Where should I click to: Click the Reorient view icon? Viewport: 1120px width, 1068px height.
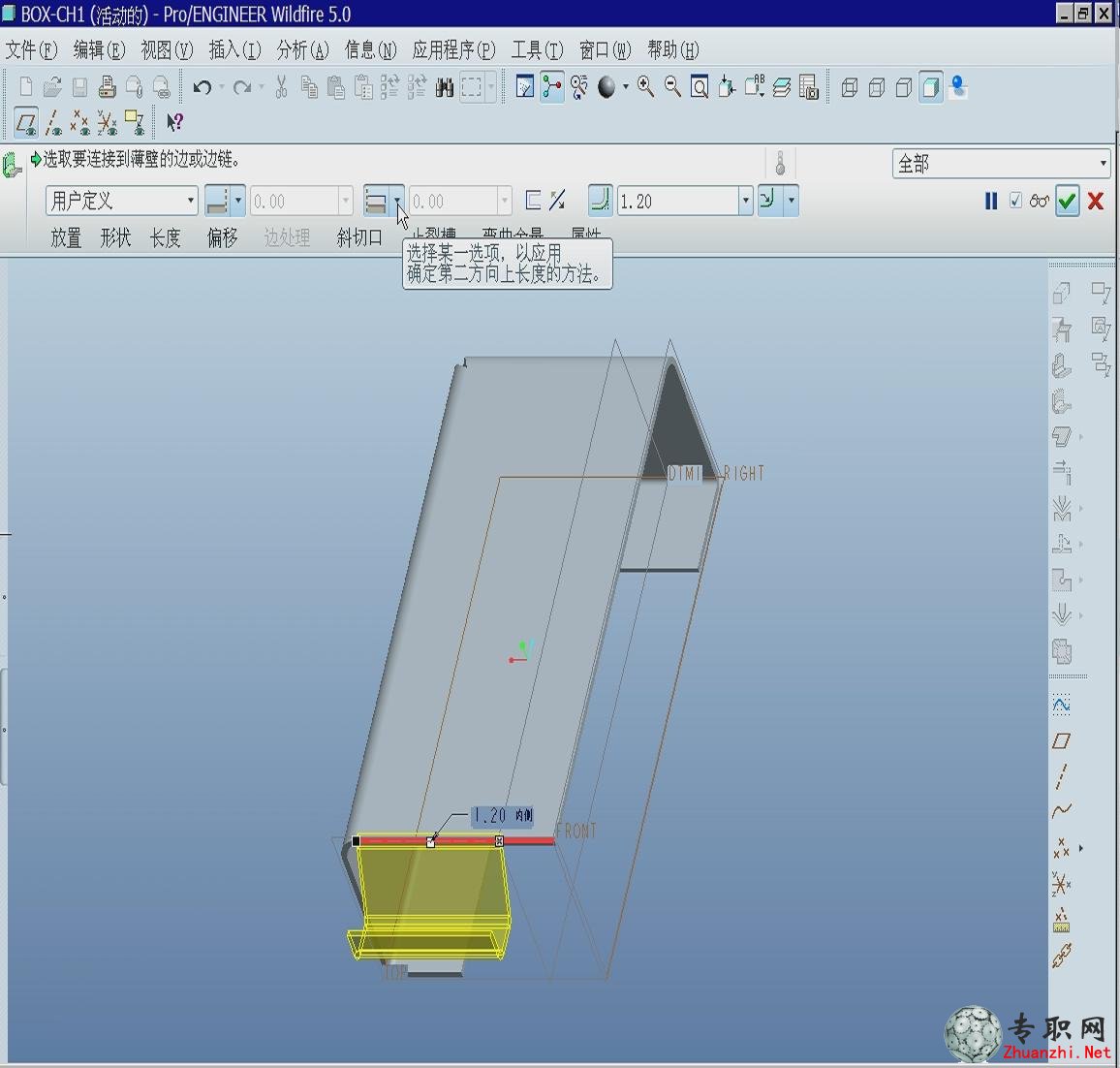(x=727, y=87)
